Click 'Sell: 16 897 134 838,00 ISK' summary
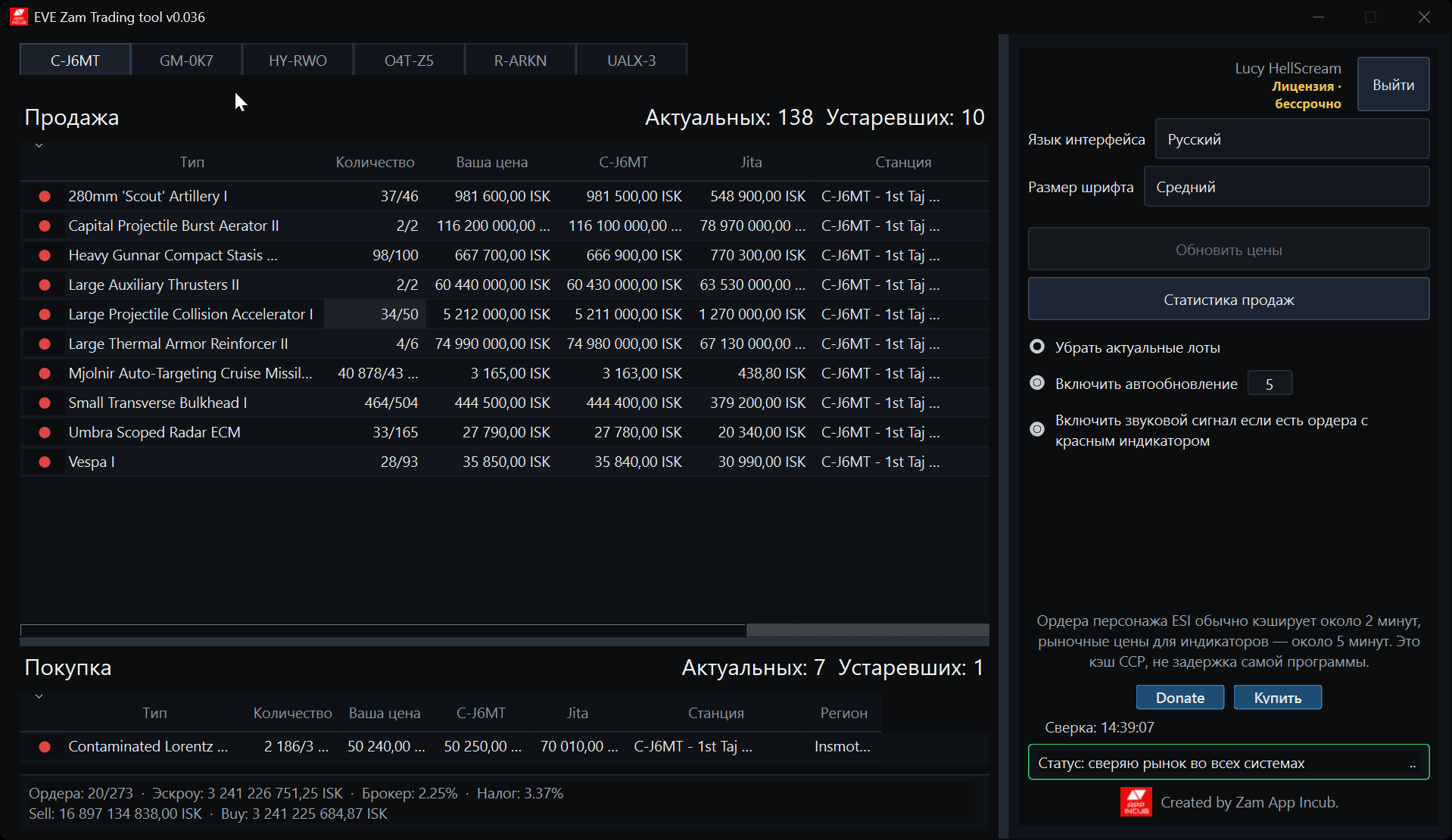Image resolution: width=1452 pixels, height=840 pixels. [x=115, y=814]
